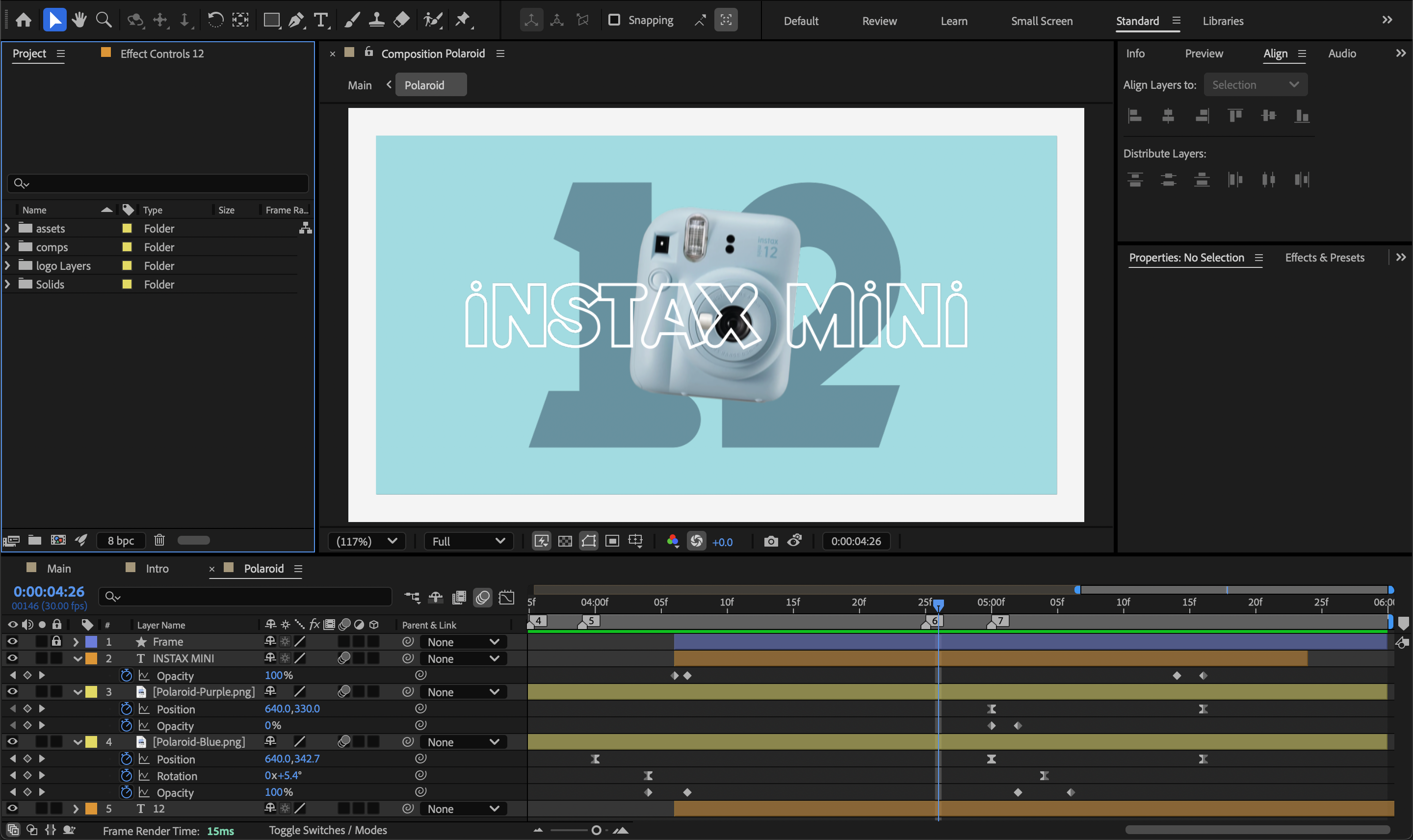Unlock the Frame layer

coord(56,641)
